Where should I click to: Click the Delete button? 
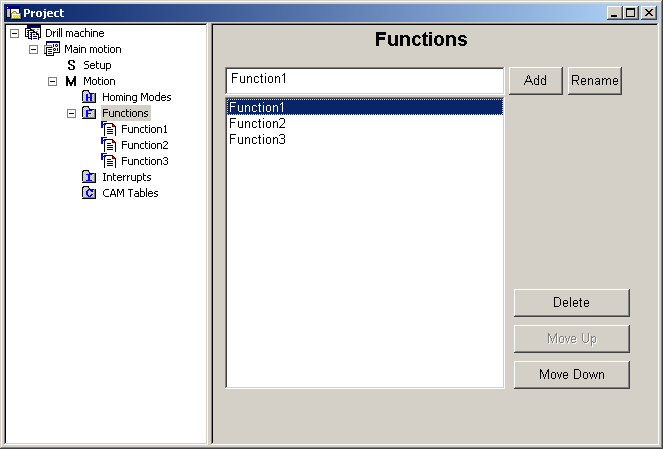coord(572,303)
